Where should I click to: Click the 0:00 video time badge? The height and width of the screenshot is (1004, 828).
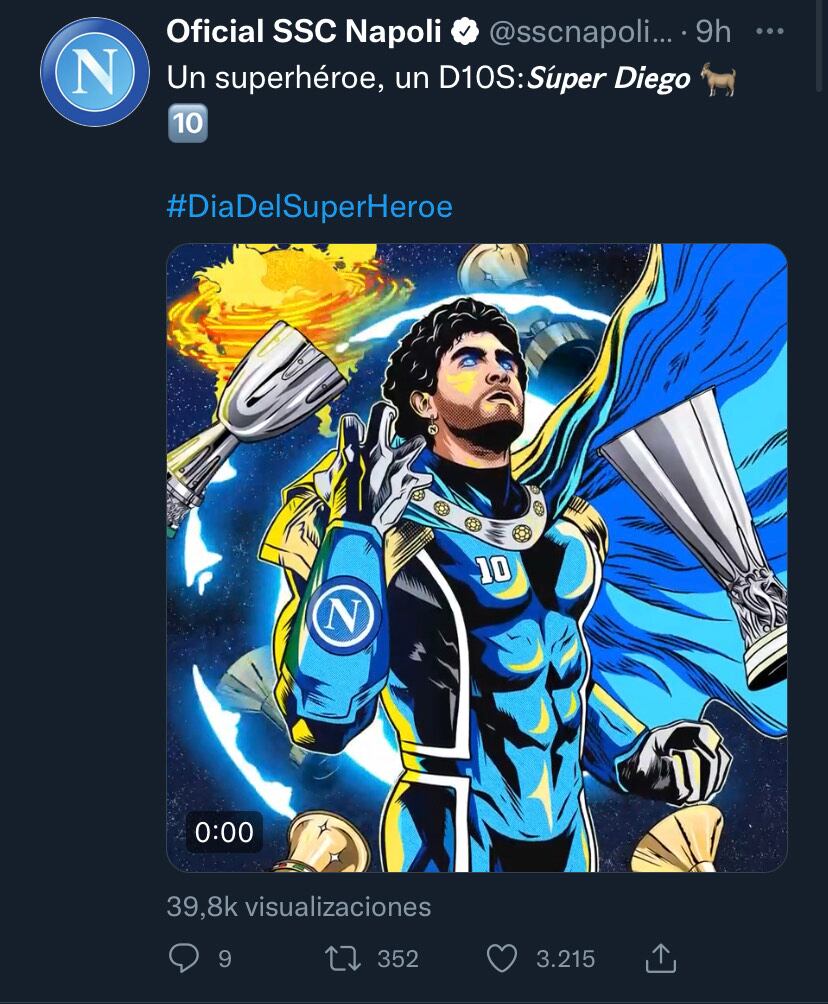click(x=224, y=832)
